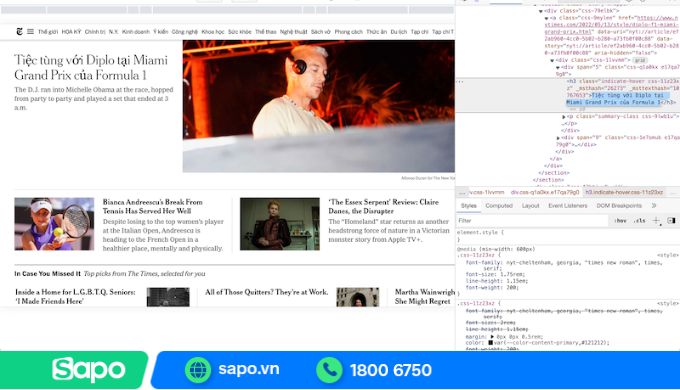Click the Diplo DJ hero photo
Image resolution: width=680 pixels, height=390 pixels.
(319, 106)
